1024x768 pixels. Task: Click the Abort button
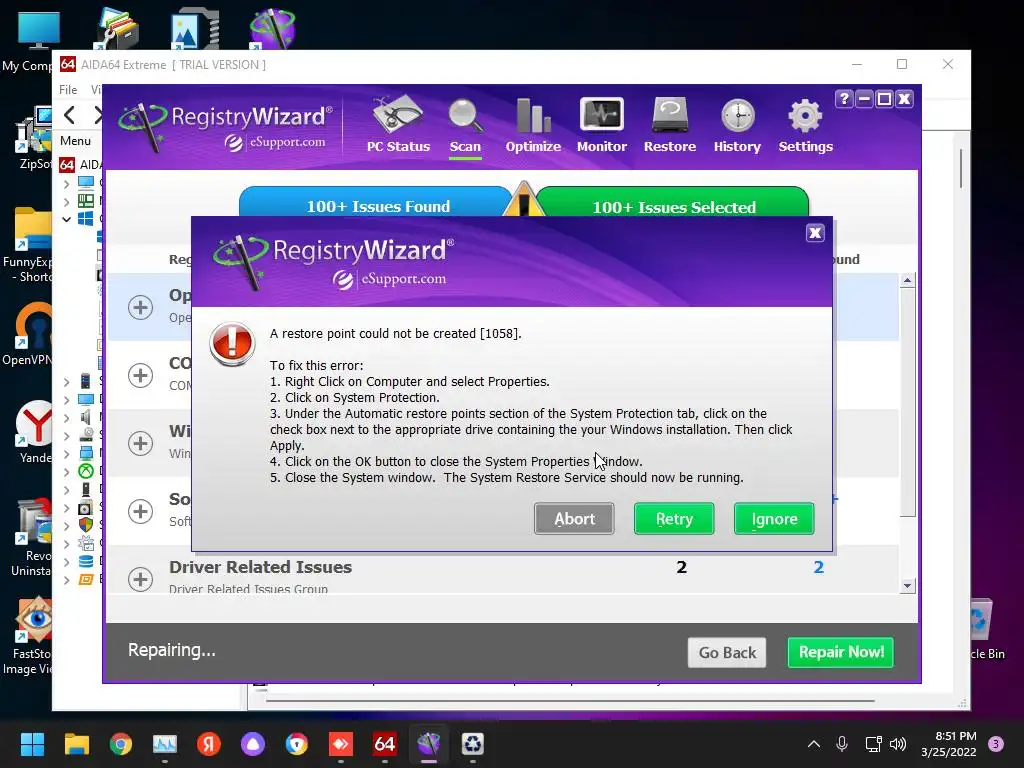pyautogui.click(x=574, y=519)
